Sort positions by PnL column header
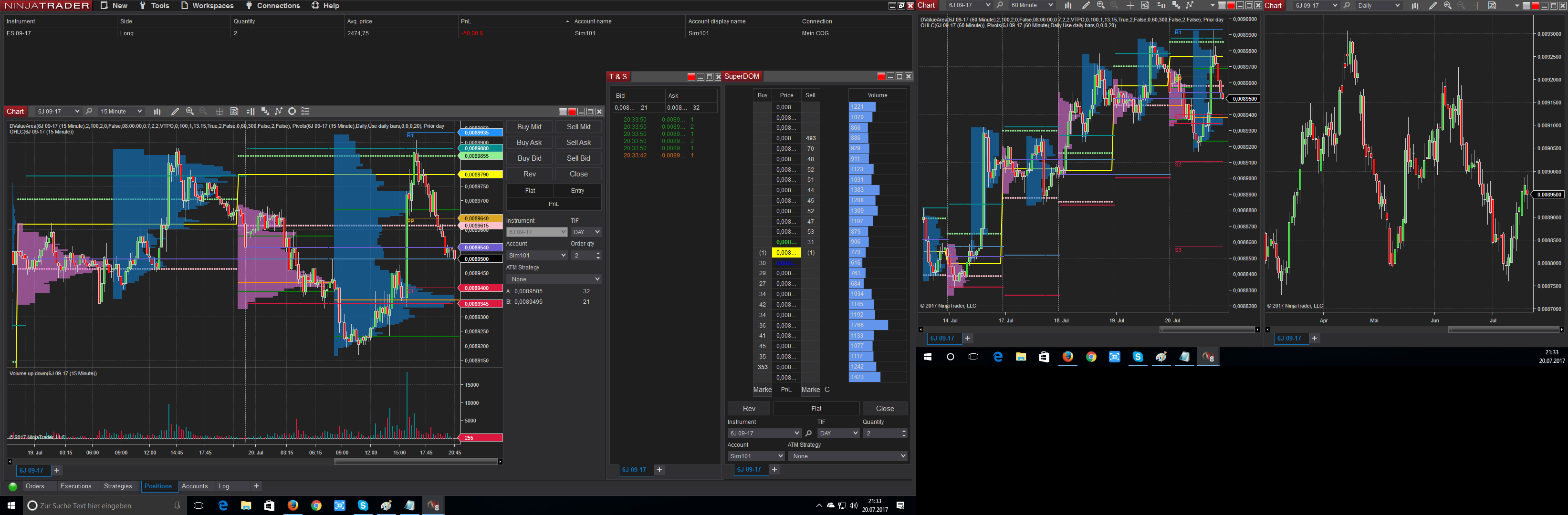Image resolution: width=1568 pixels, height=515 pixels. click(x=514, y=21)
